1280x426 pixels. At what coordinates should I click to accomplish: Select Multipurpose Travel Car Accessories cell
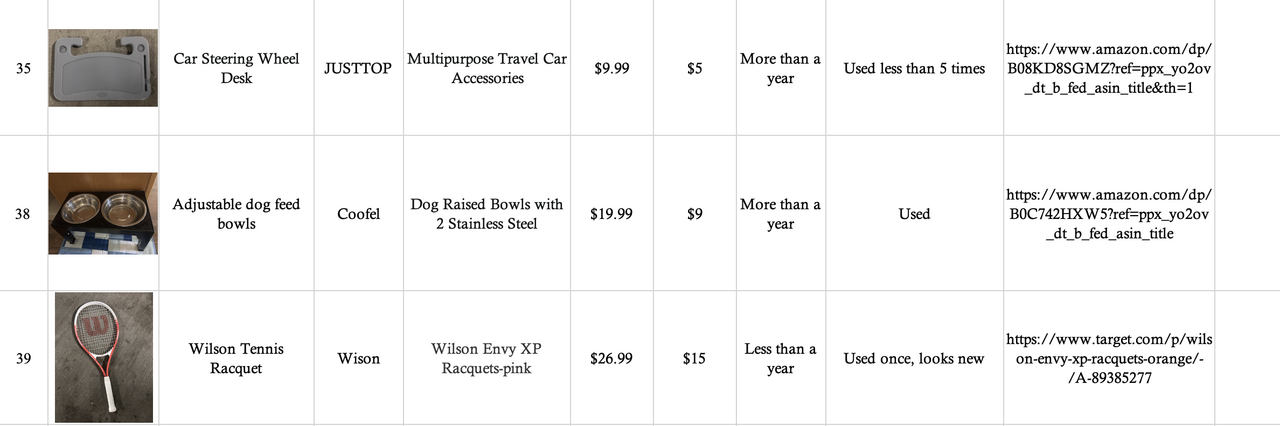487,68
